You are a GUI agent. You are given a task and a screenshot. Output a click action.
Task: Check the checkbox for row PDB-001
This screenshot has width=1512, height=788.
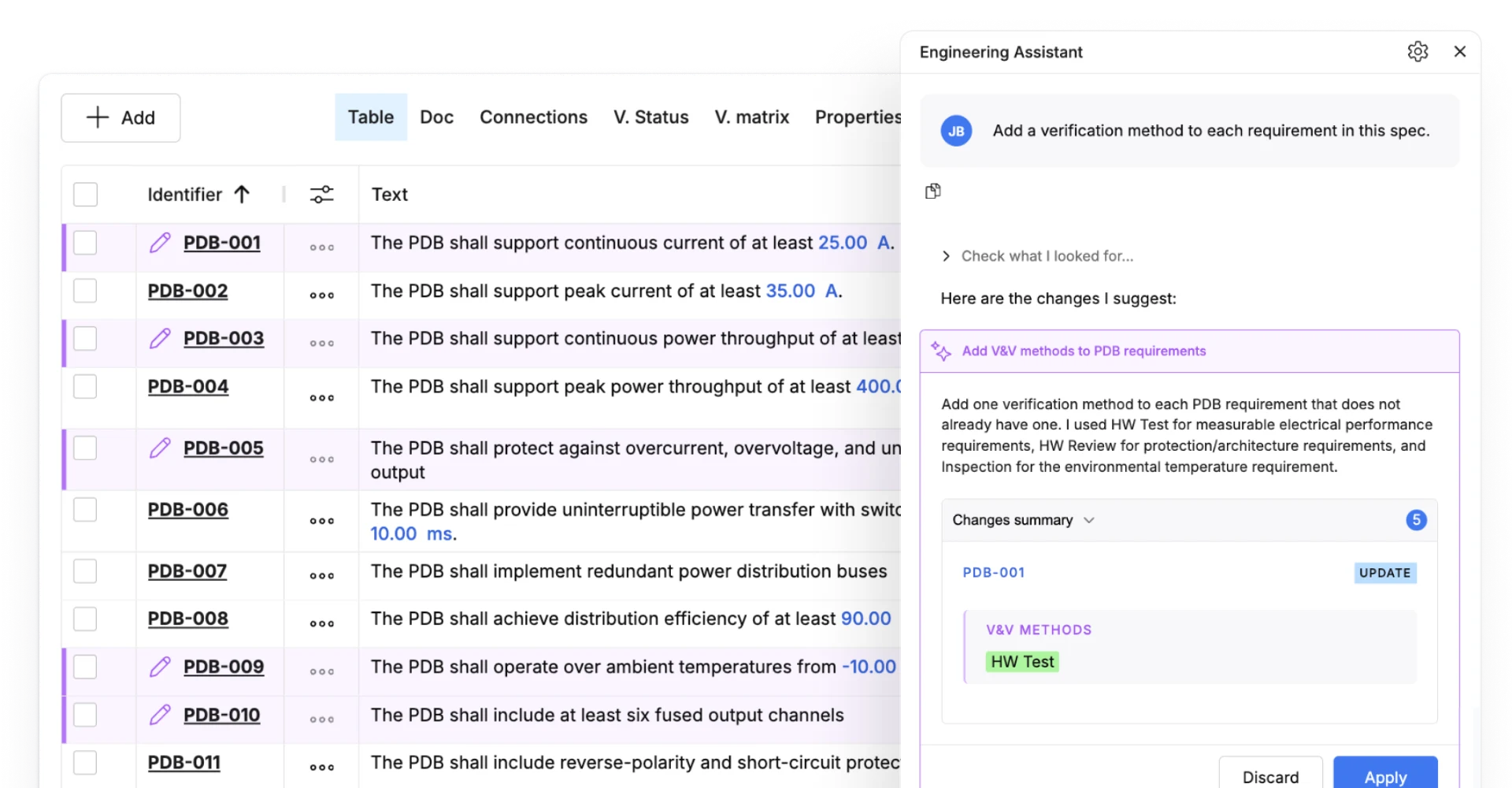(85, 243)
